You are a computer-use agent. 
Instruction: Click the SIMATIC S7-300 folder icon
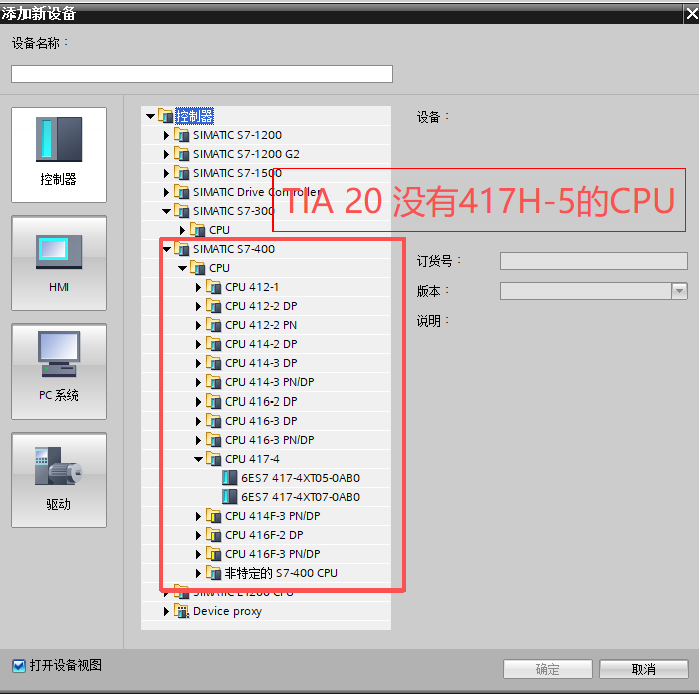pyautogui.click(x=181, y=210)
